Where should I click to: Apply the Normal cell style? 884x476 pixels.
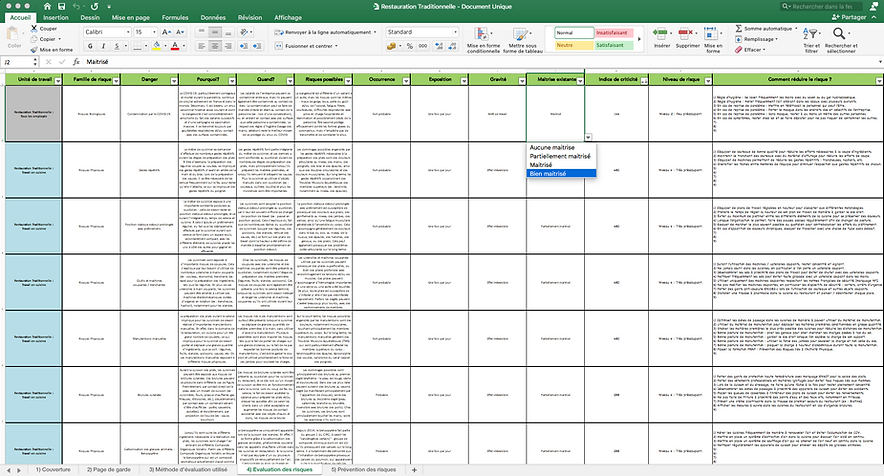574,33
